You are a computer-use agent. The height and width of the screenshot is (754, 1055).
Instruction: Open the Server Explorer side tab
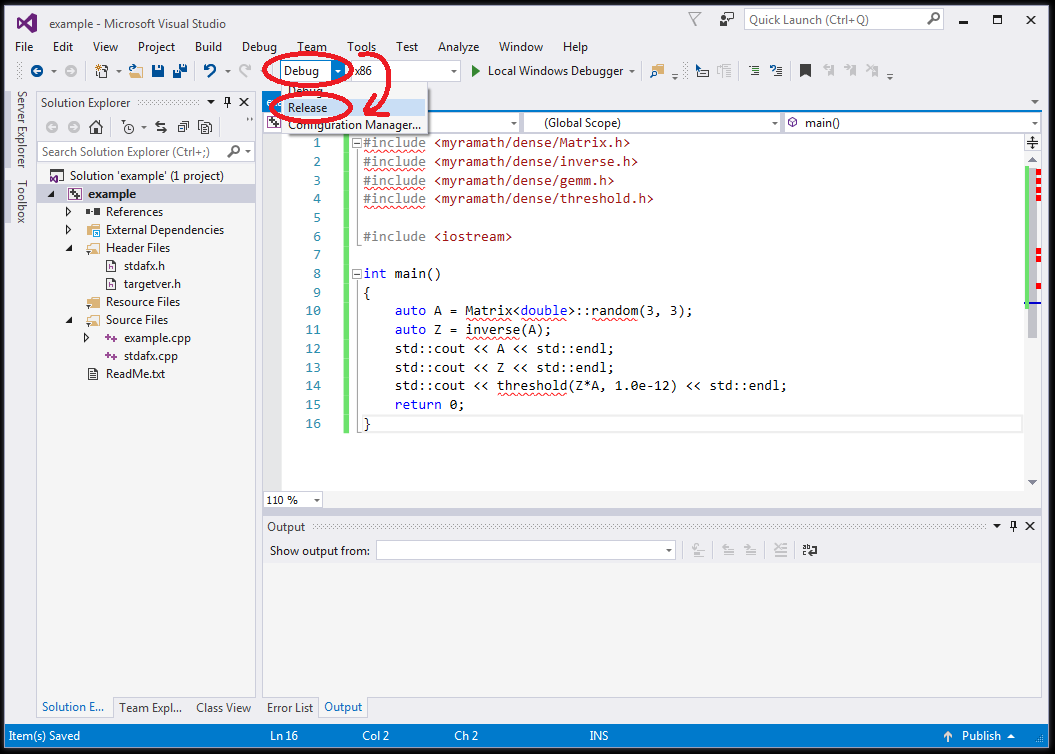pyautogui.click(x=22, y=129)
